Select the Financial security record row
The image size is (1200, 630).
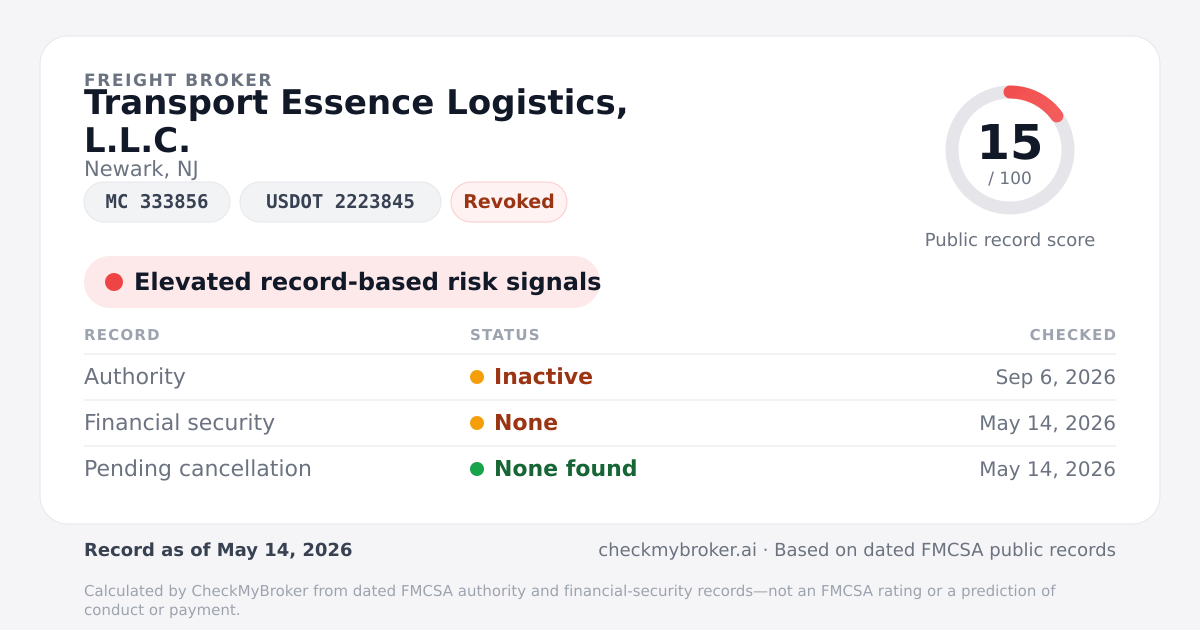click(x=600, y=423)
